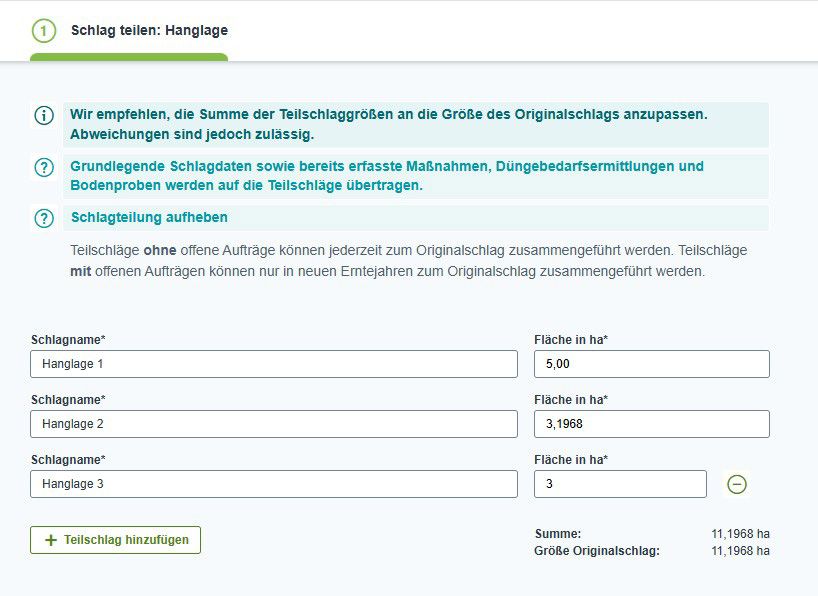
Task: Click the step 1 circle icon
Action: [44, 30]
